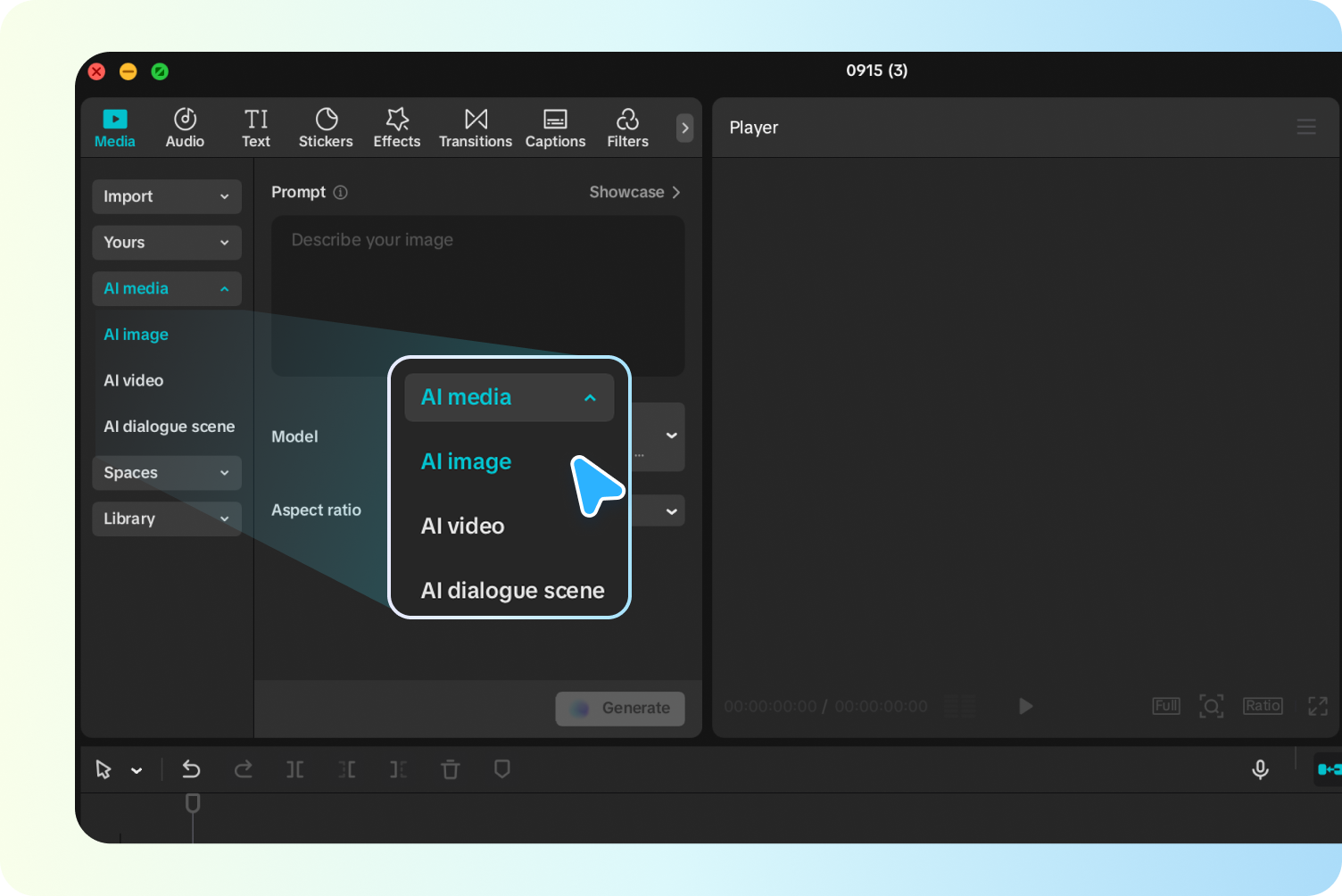
Task: Toggle fullscreen player view
Action: [1317, 706]
